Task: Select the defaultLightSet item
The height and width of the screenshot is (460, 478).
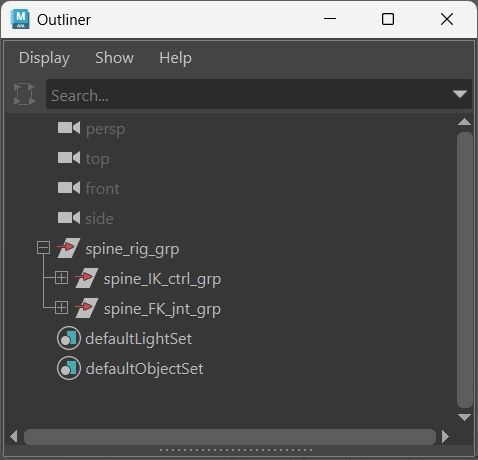Action: click(x=139, y=339)
